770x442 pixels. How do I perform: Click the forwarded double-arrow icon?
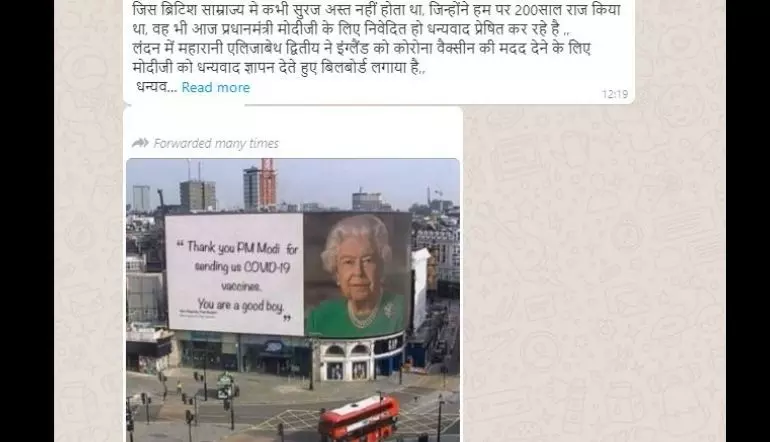140,143
